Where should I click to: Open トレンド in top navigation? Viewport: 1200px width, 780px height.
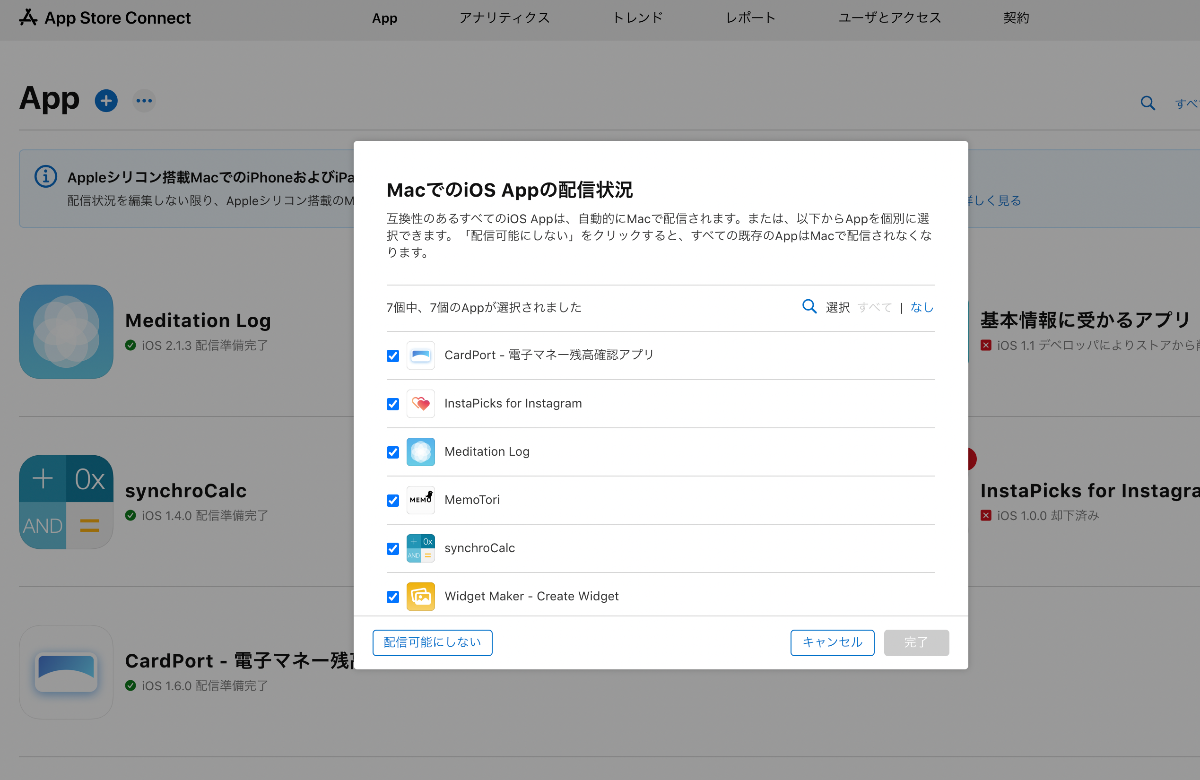coord(638,18)
